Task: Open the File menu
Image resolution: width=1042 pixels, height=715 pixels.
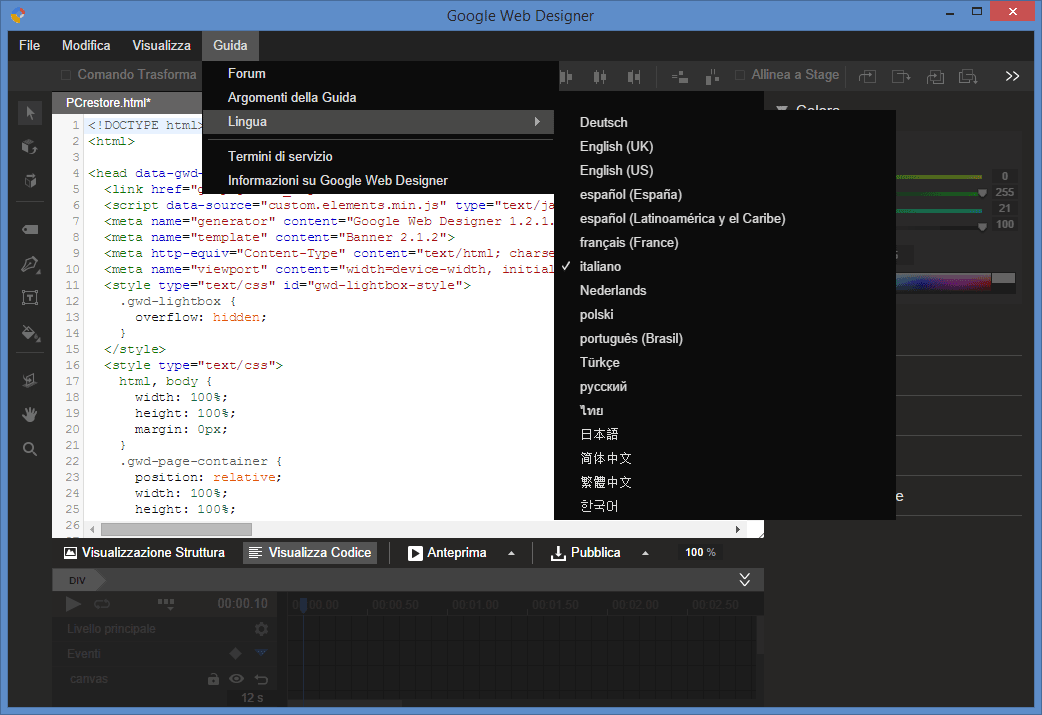Action: [x=29, y=45]
